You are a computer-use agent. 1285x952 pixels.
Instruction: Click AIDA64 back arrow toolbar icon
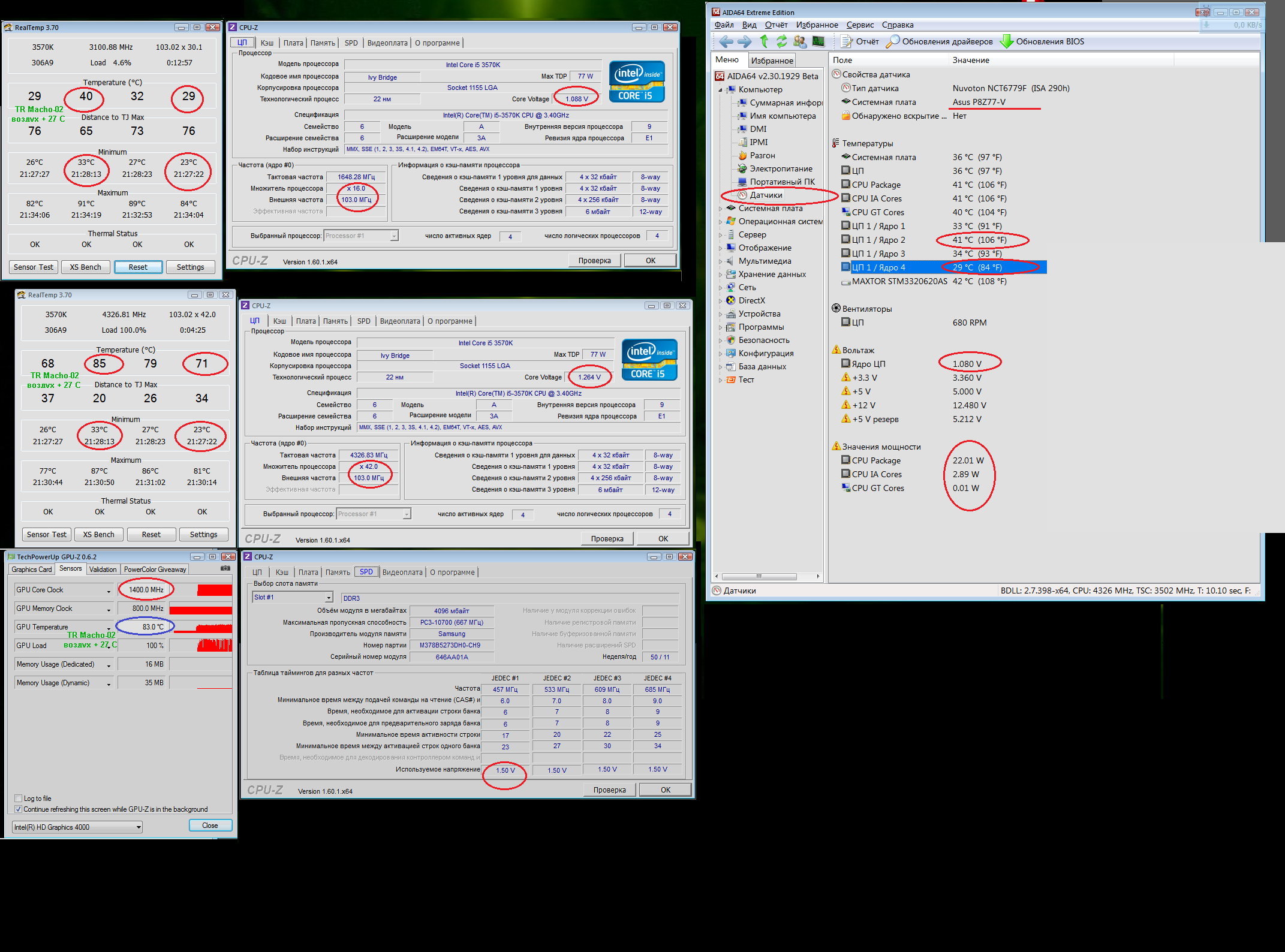[726, 41]
